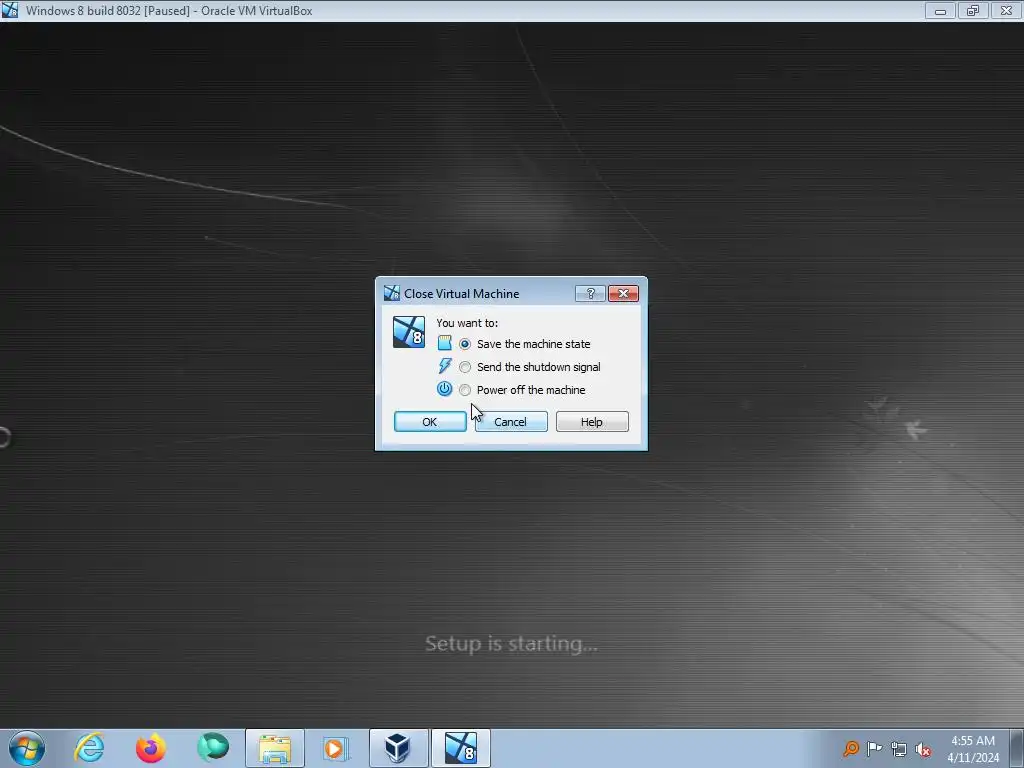Screen dimensions: 1024x768
Task: Open Help from the dialog buttons
Action: (592, 422)
